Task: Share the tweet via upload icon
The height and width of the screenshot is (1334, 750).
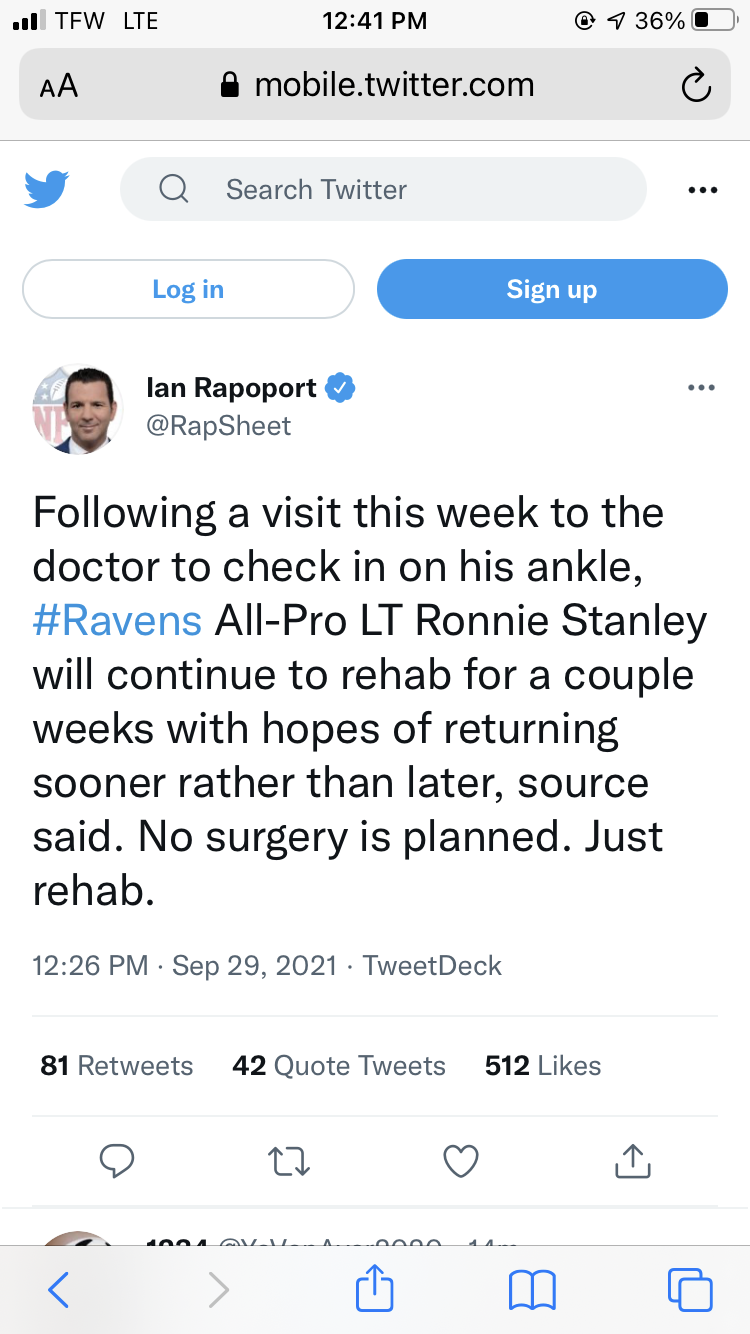Action: coord(632,1160)
